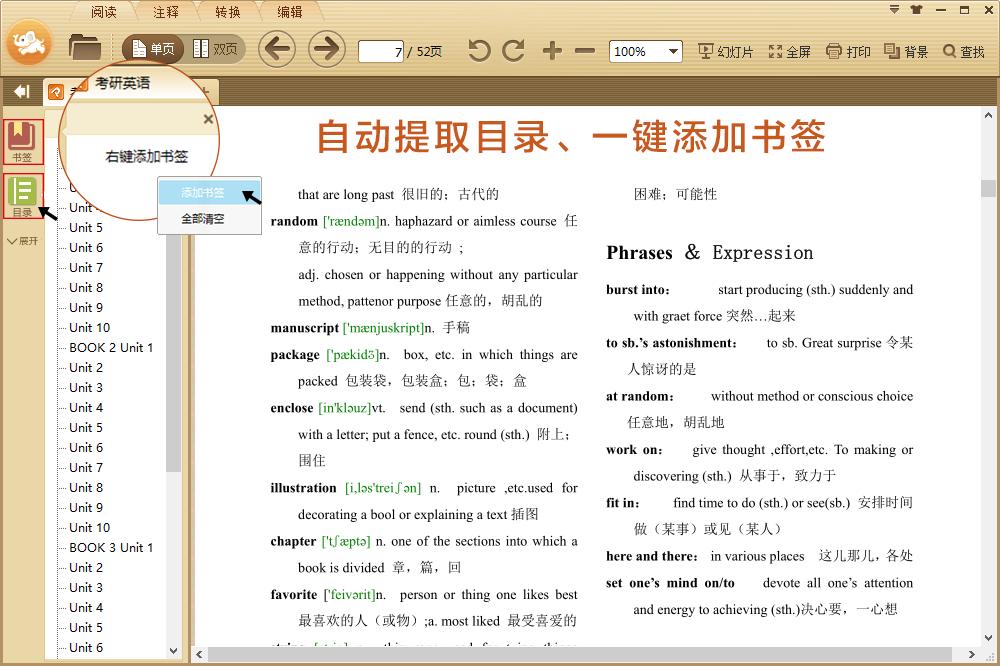Go to previous page arrow
Viewport: 1000px width, 666px height.
pos(277,48)
